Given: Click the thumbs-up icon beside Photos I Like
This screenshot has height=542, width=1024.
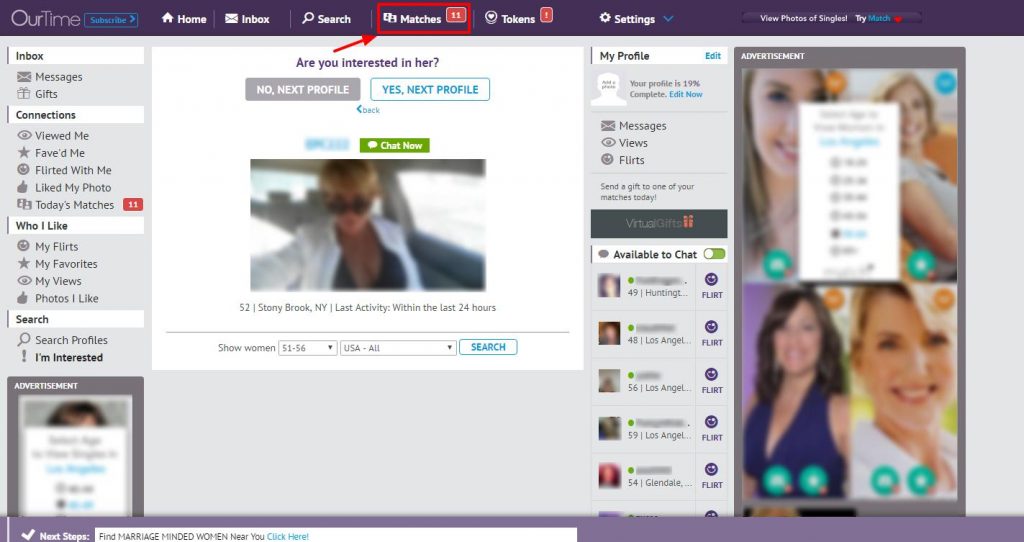Looking at the screenshot, I should [x=23, y=298].
